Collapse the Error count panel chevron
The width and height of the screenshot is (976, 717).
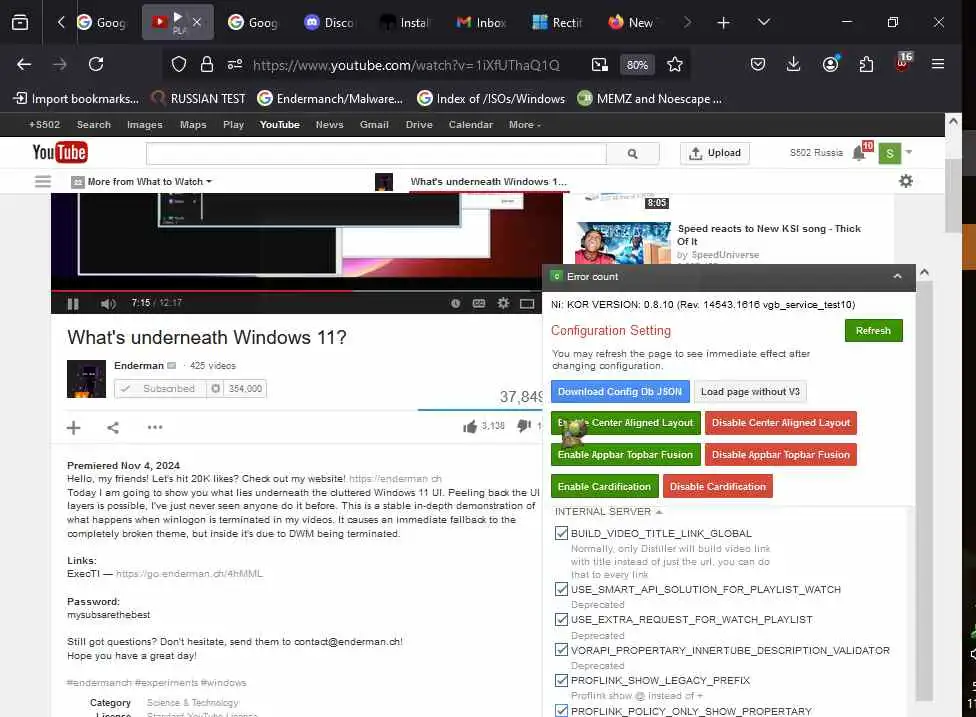[x=897, y=276]
